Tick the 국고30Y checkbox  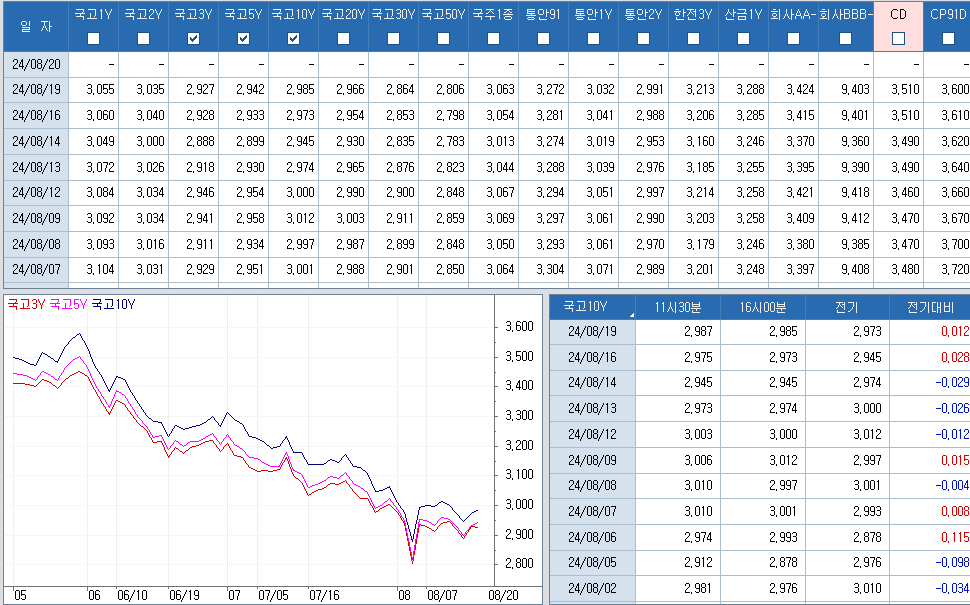pyautogui.click(x=393, y=38)
